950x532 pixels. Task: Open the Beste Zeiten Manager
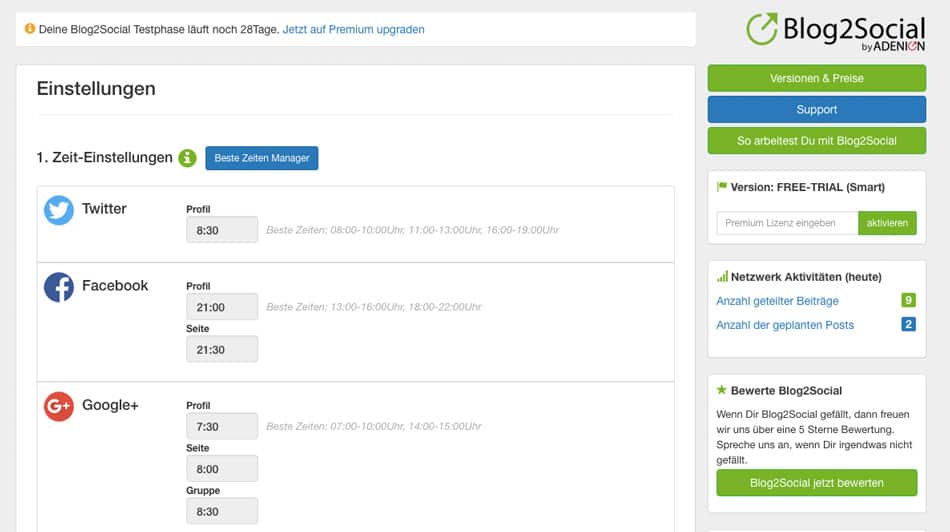262,158
